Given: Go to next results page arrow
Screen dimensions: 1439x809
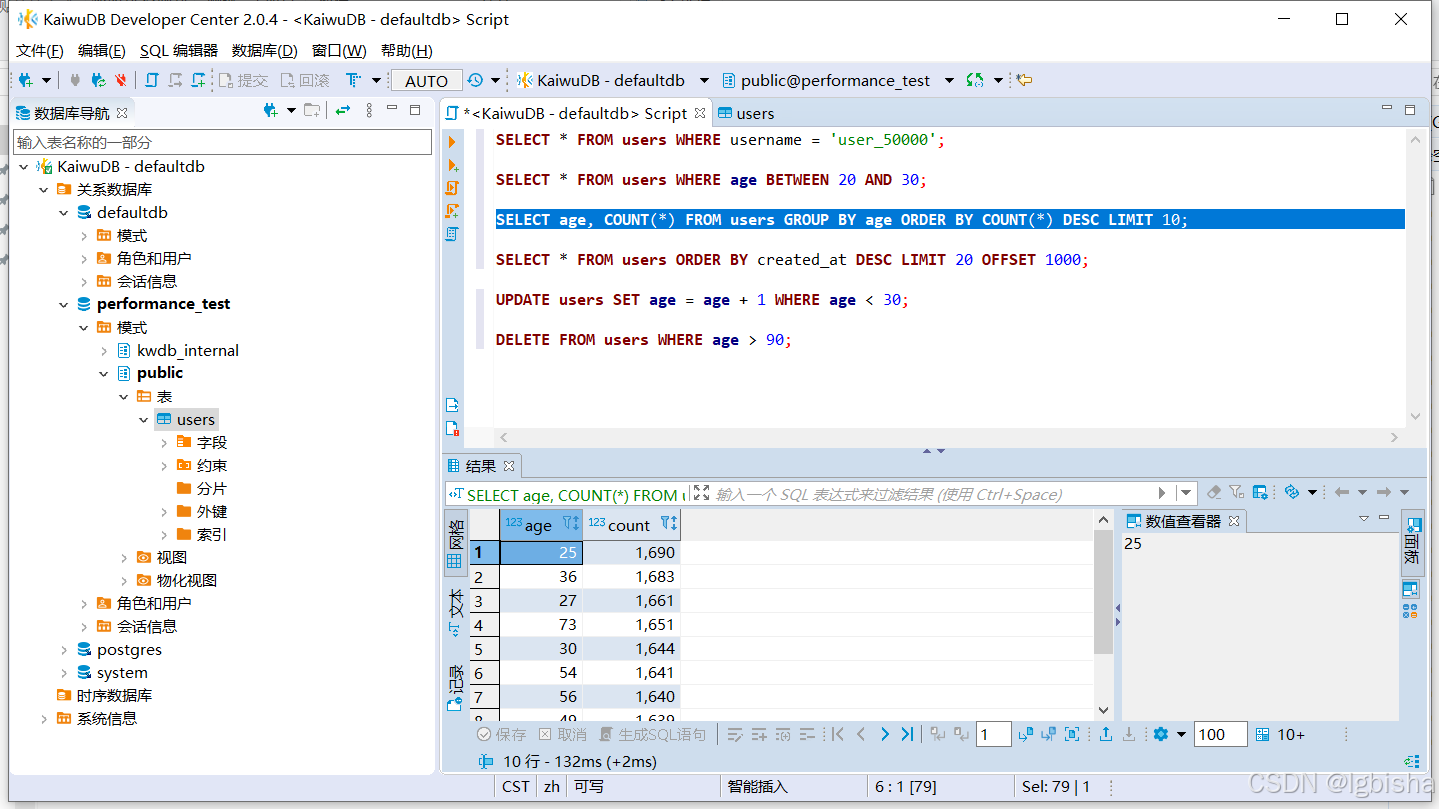Looking at the screenshot, I should 884,734.
